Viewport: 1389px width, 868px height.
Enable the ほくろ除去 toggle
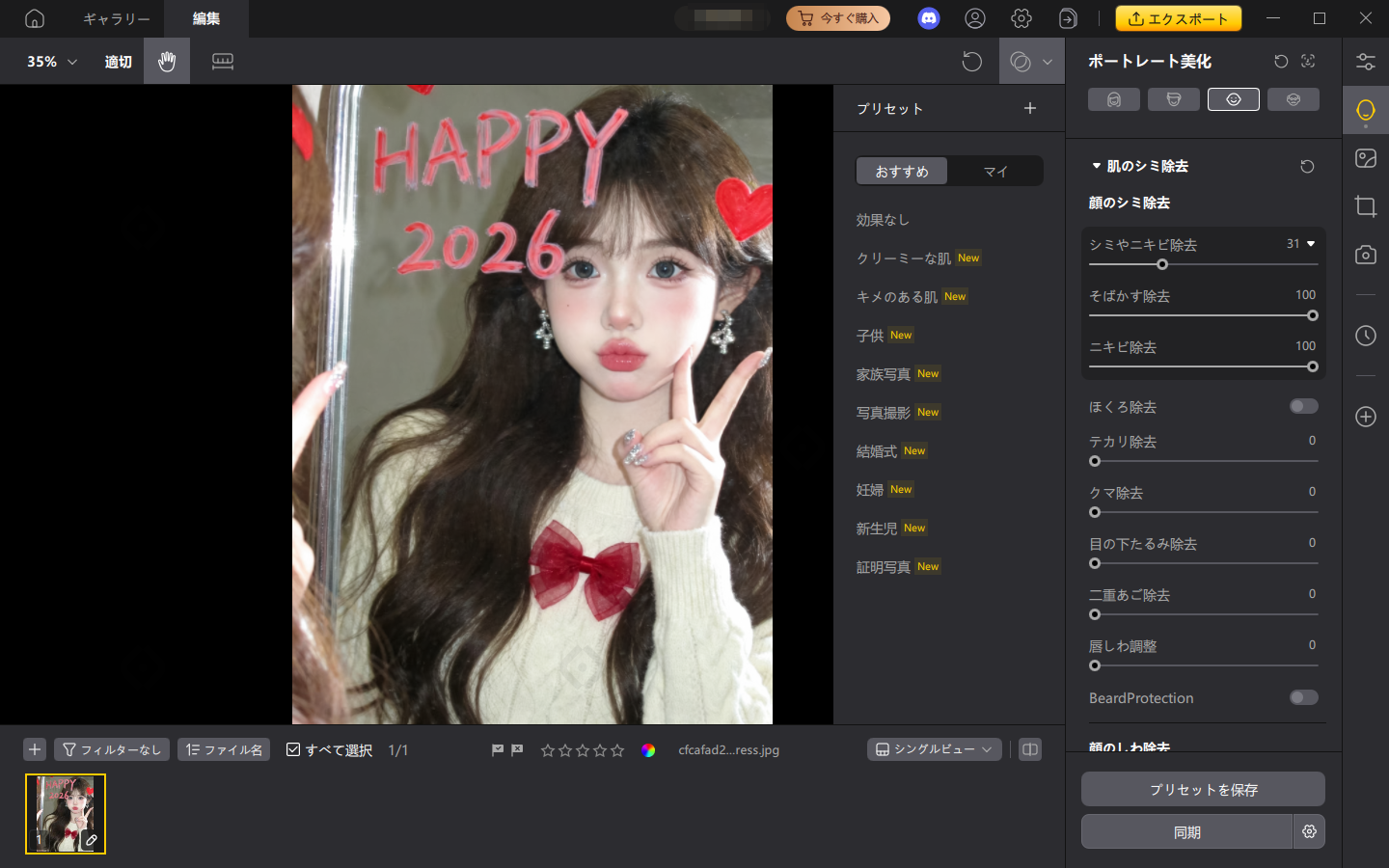pos(1303,406)
